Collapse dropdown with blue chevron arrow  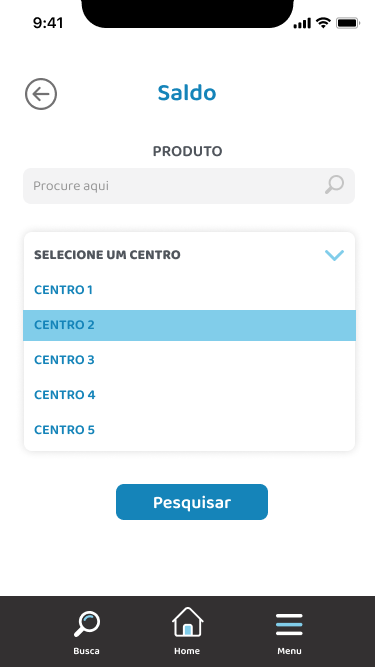click(x=334, y=255)
